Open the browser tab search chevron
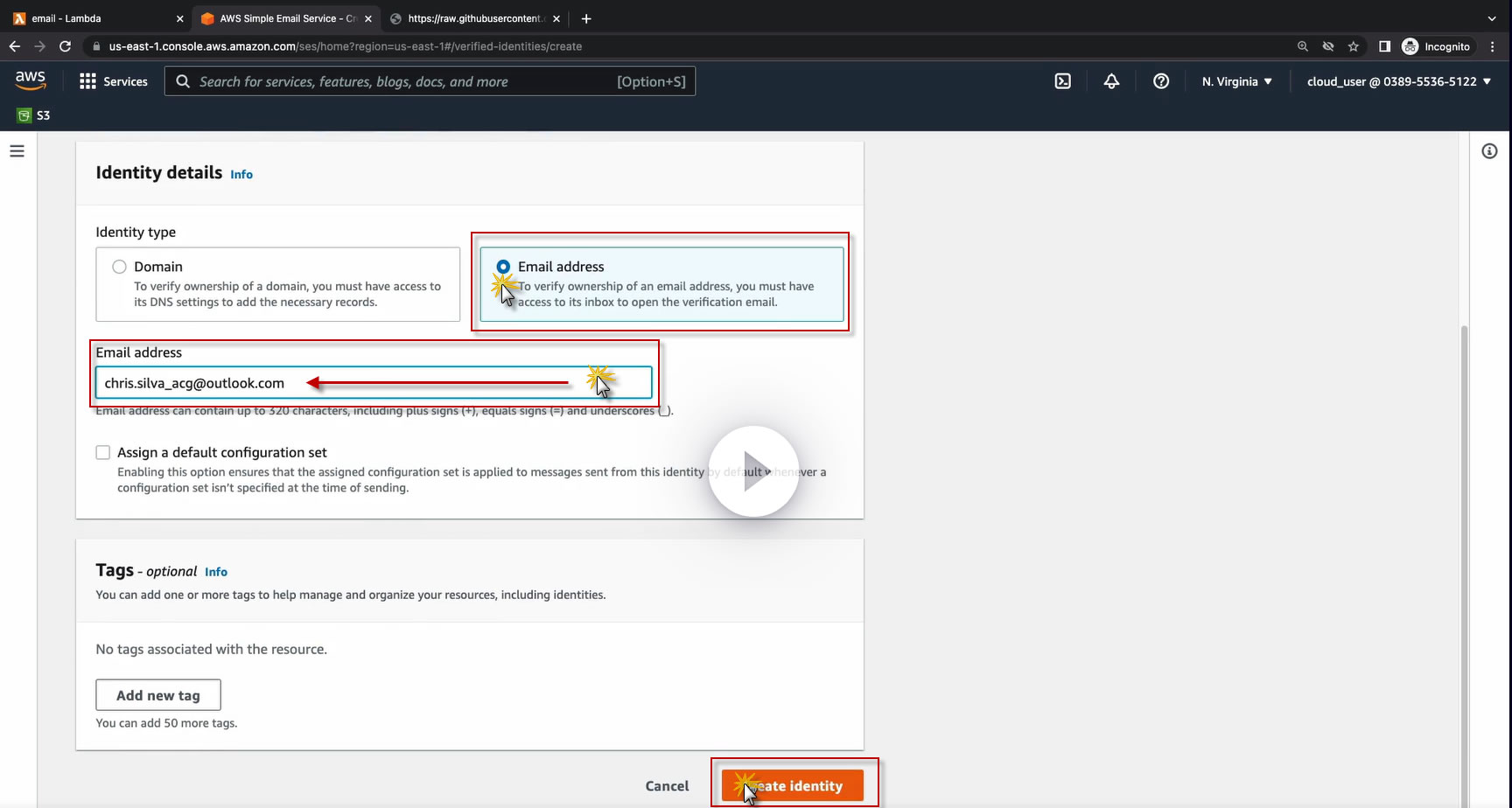This screenshot has height=808, width=1512. (x=1493, y=18)
